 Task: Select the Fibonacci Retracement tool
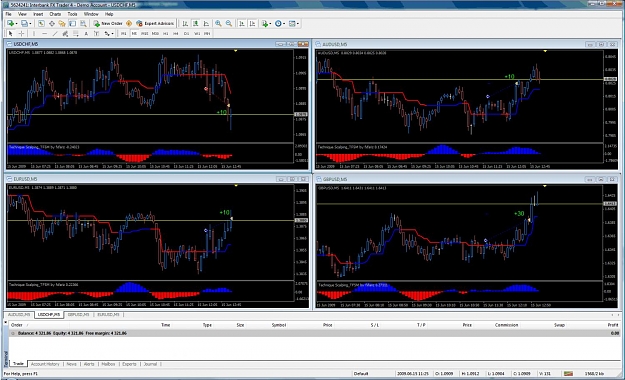(75, 33)
